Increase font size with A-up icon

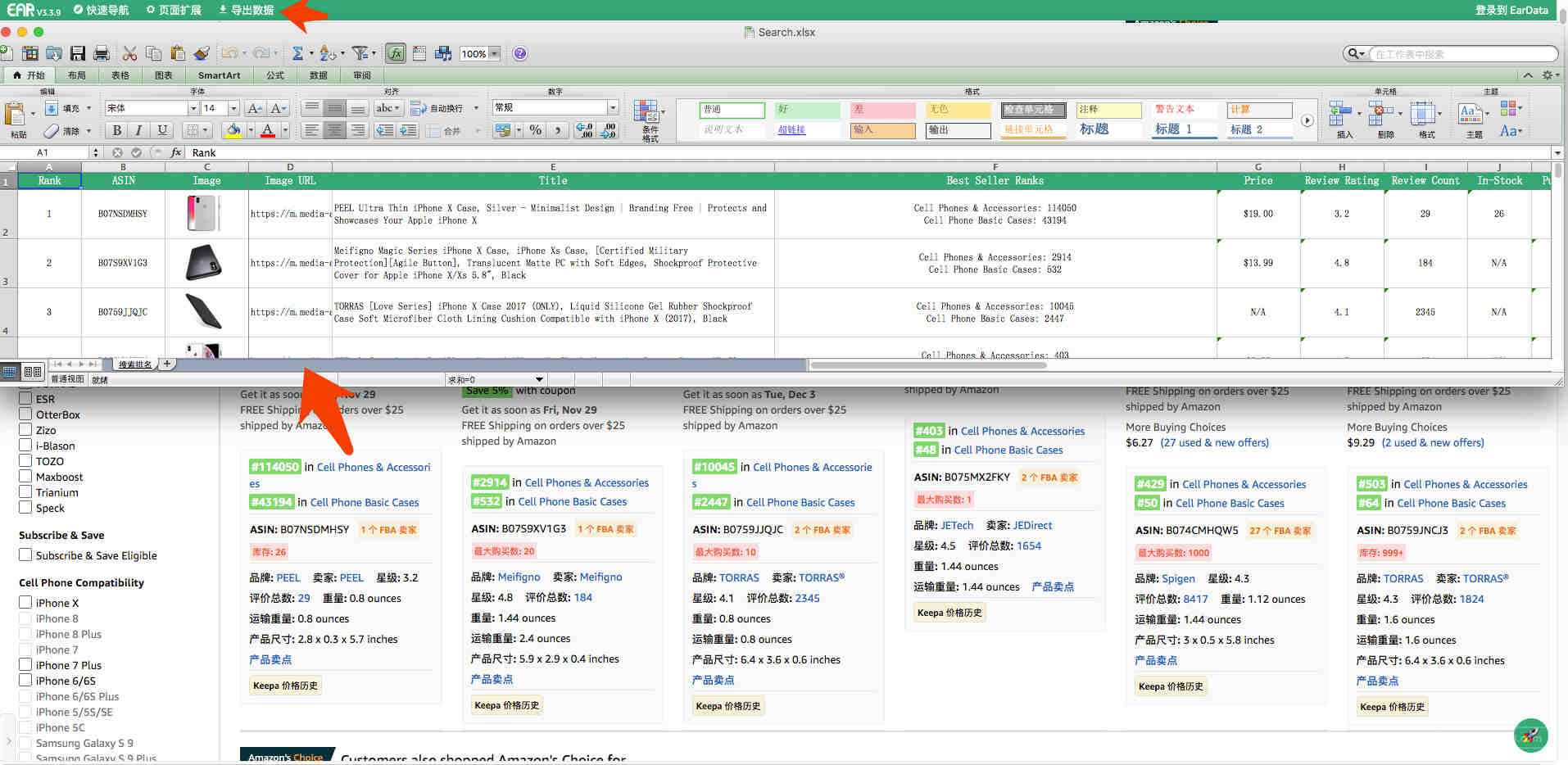pyautogui.click(x=255, y=108)
